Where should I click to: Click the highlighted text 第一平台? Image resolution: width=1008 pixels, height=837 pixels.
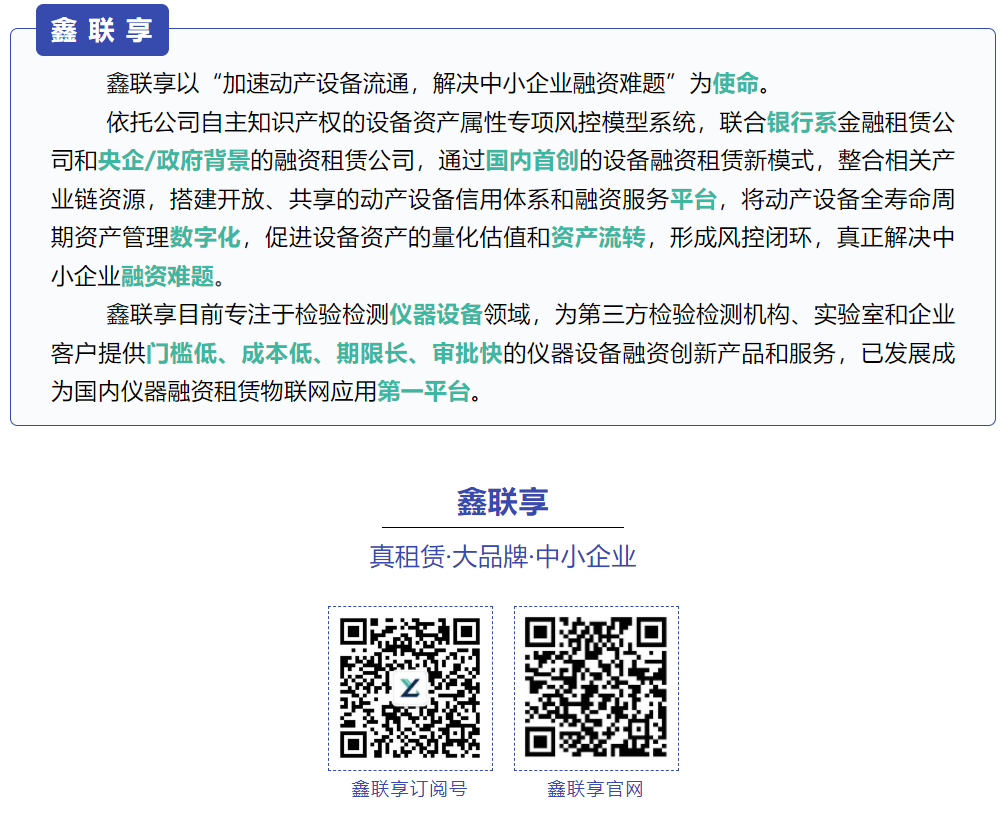pyautogui.click(x=424, y=391)
